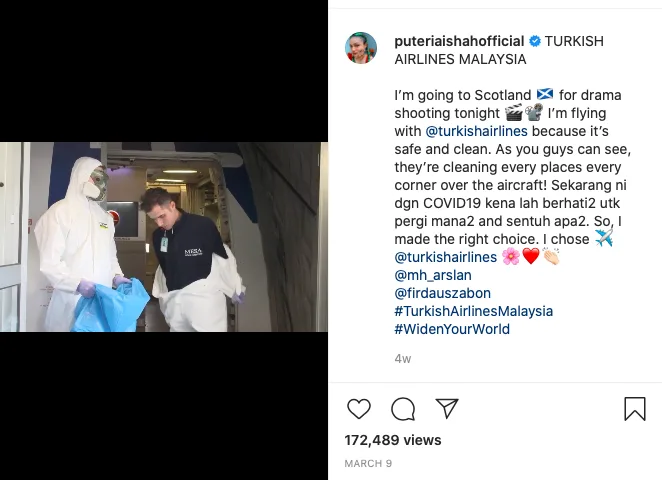662x480 pixels.
Task: Save the post with the bookmark icon
Action: click(x=635, y=409)
